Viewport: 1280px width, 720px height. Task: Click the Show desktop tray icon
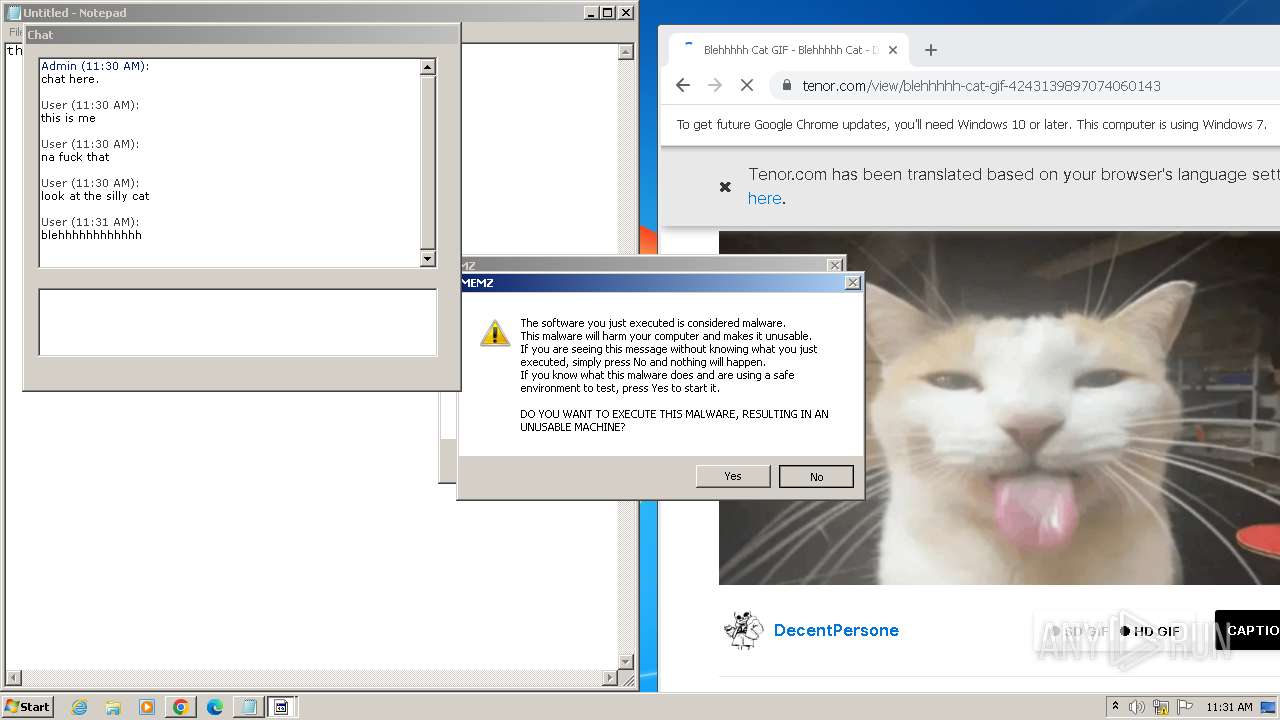click(1268, 707)
